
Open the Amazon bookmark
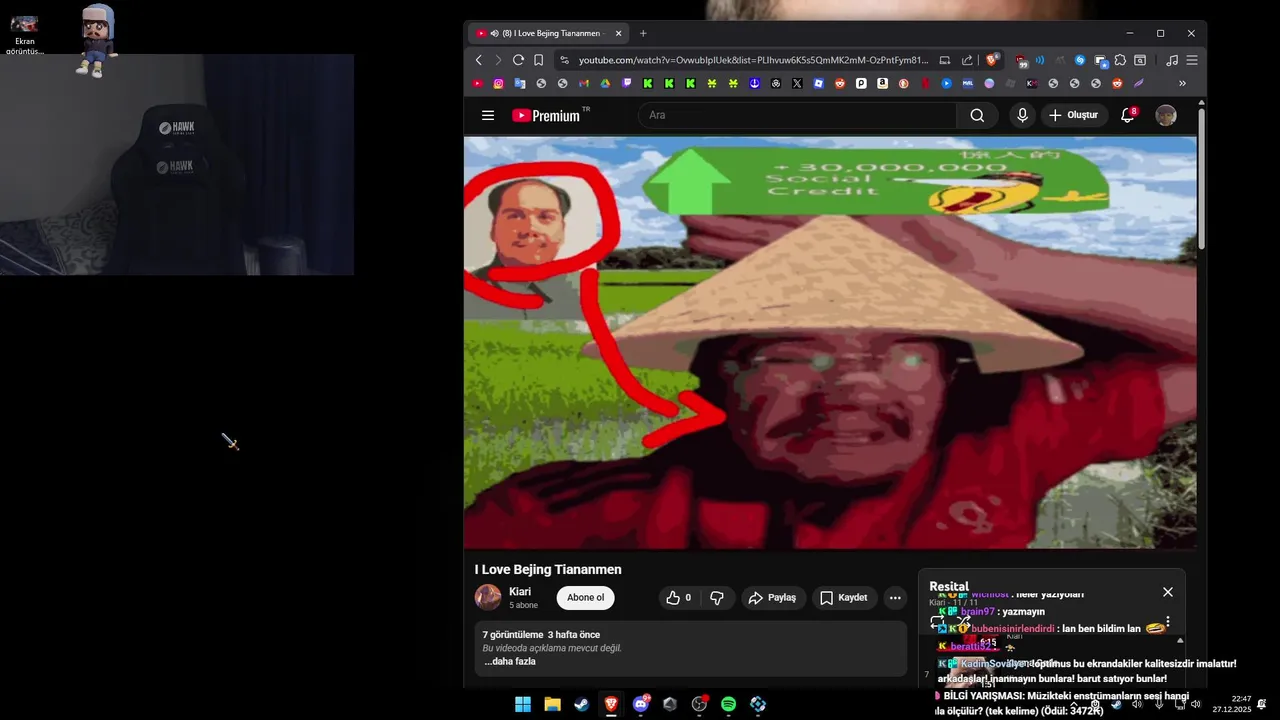(882, 84)
